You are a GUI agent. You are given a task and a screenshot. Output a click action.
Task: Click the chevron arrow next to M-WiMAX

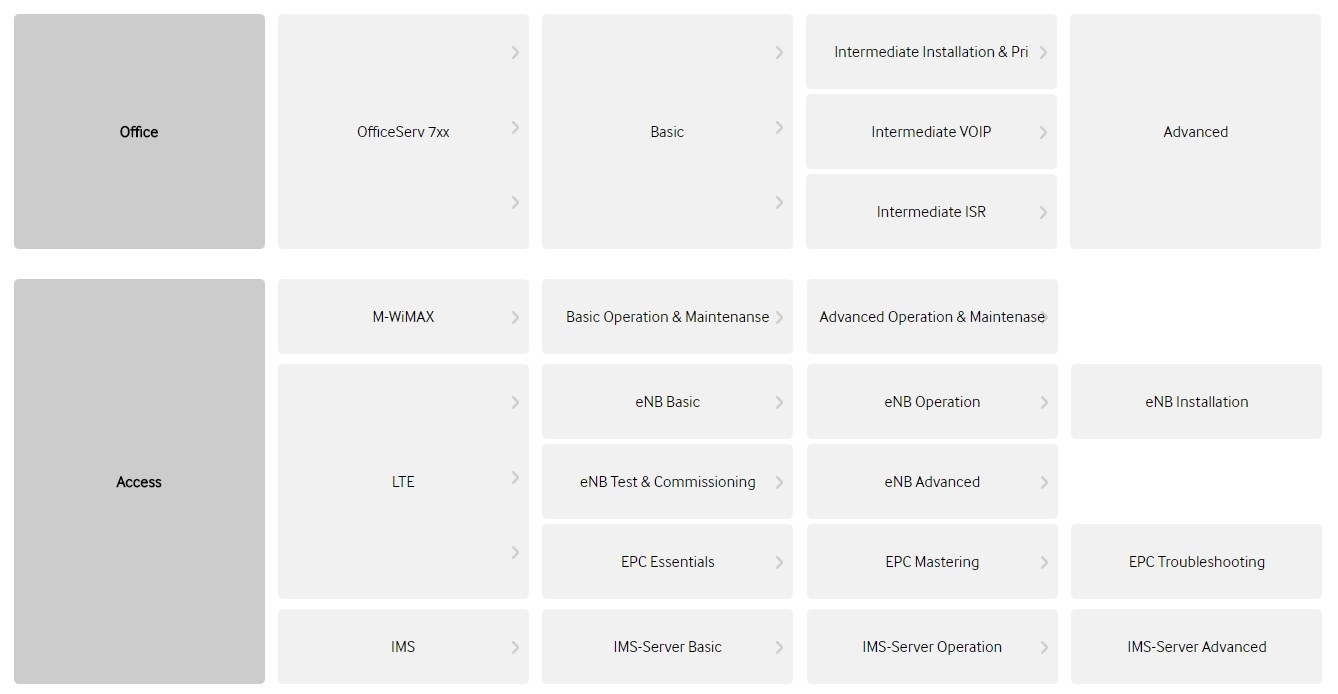coord(515,317)
